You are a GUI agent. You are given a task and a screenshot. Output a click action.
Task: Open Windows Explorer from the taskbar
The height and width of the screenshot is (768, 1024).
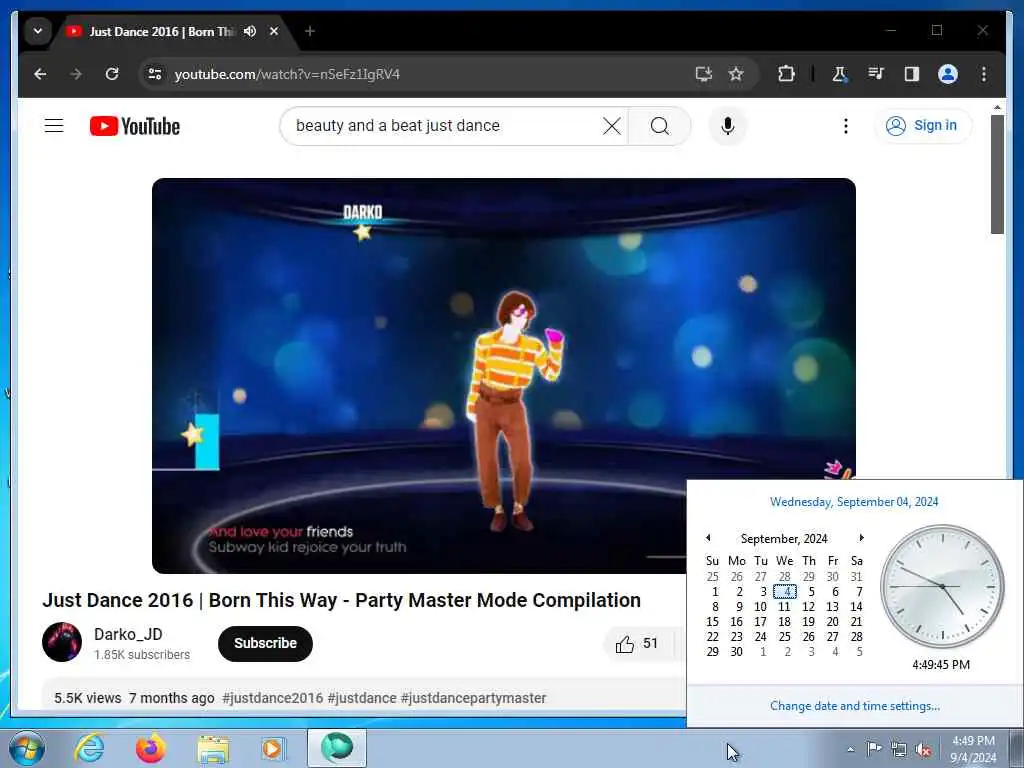tap(214, 748)
